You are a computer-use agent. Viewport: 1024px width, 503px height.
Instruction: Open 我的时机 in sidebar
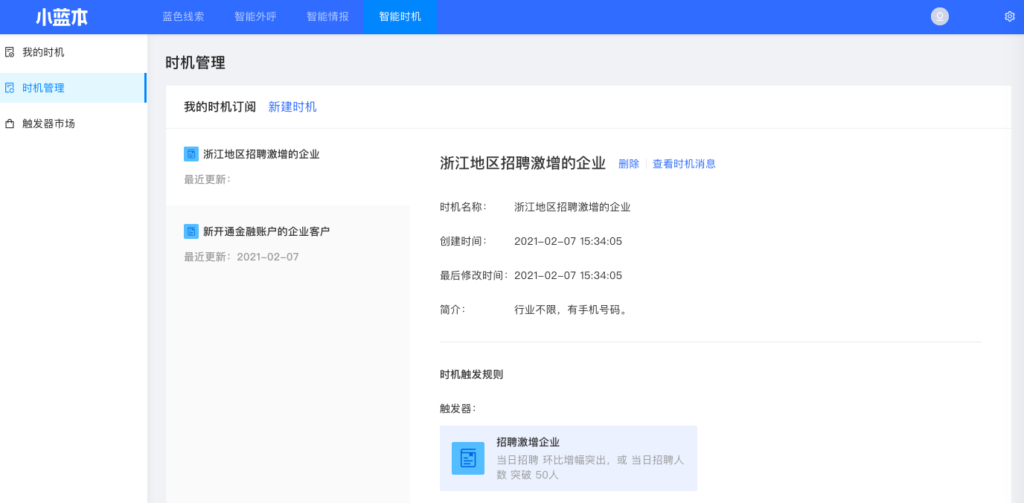point(43,52)
